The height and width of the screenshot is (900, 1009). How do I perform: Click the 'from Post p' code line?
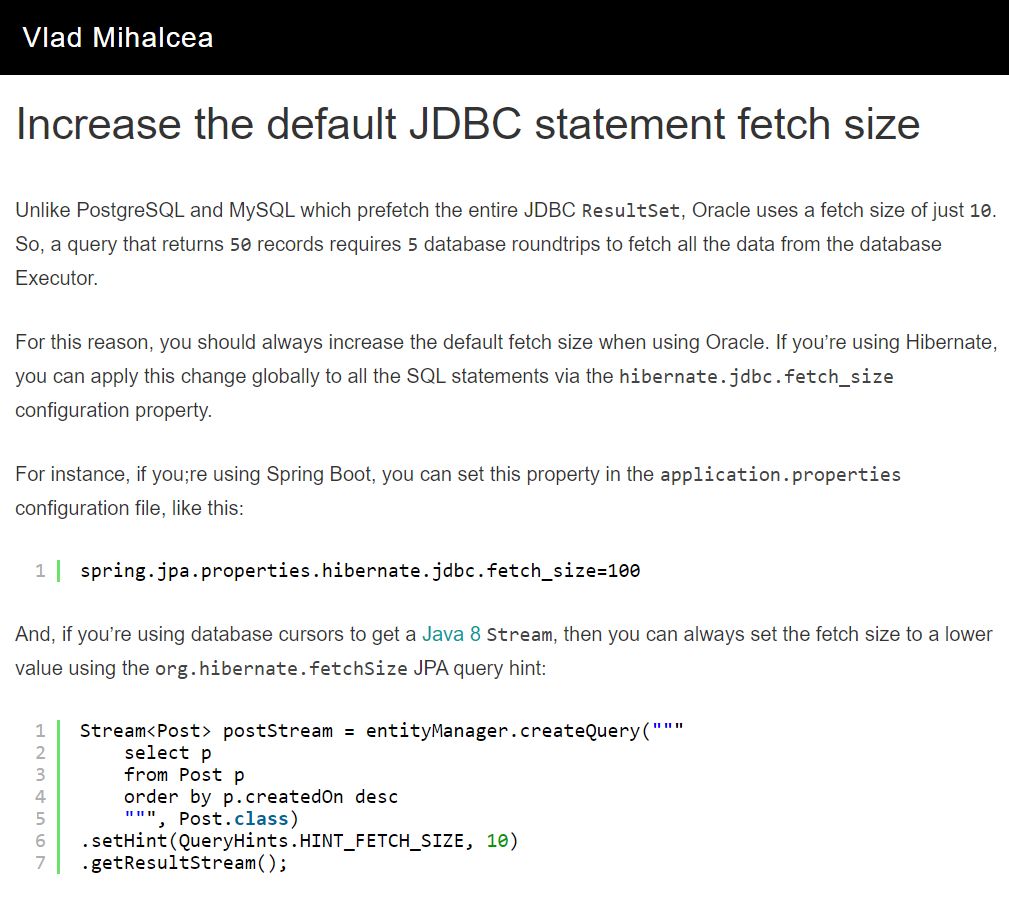coord(184,775)
